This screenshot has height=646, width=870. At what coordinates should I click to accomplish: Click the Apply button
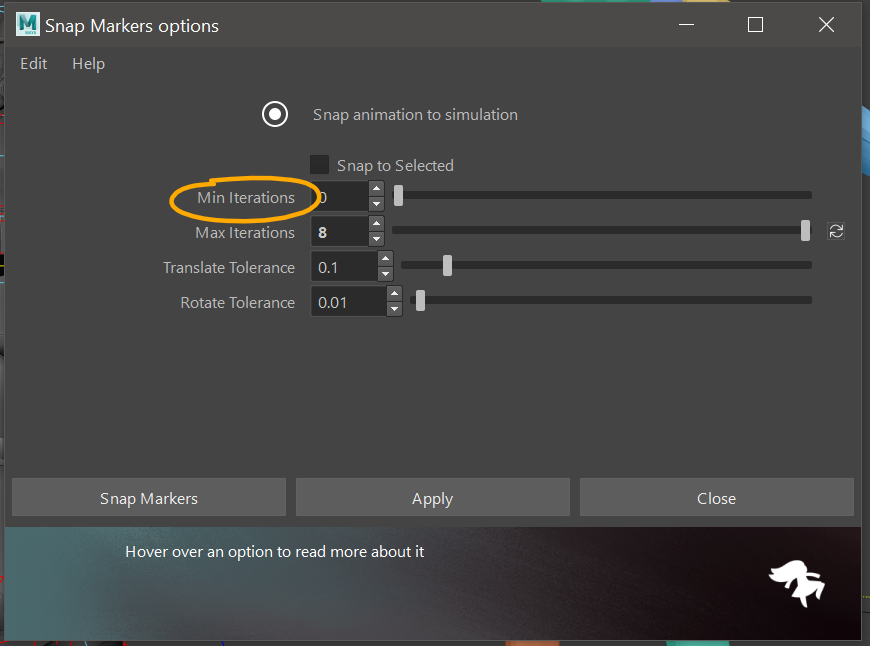tap(432, 498)
